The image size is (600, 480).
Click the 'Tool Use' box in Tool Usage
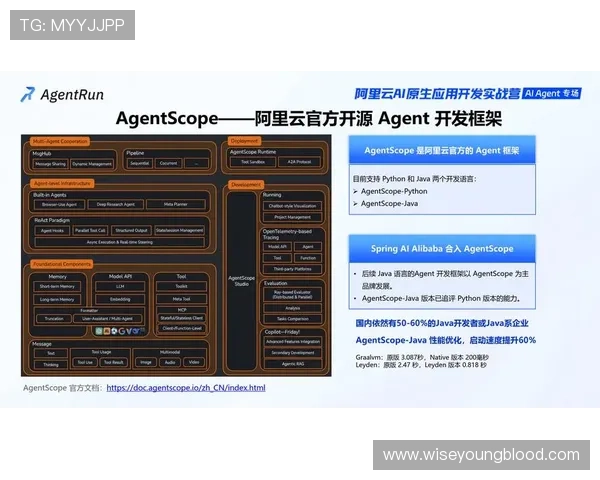tap(85, 362)
